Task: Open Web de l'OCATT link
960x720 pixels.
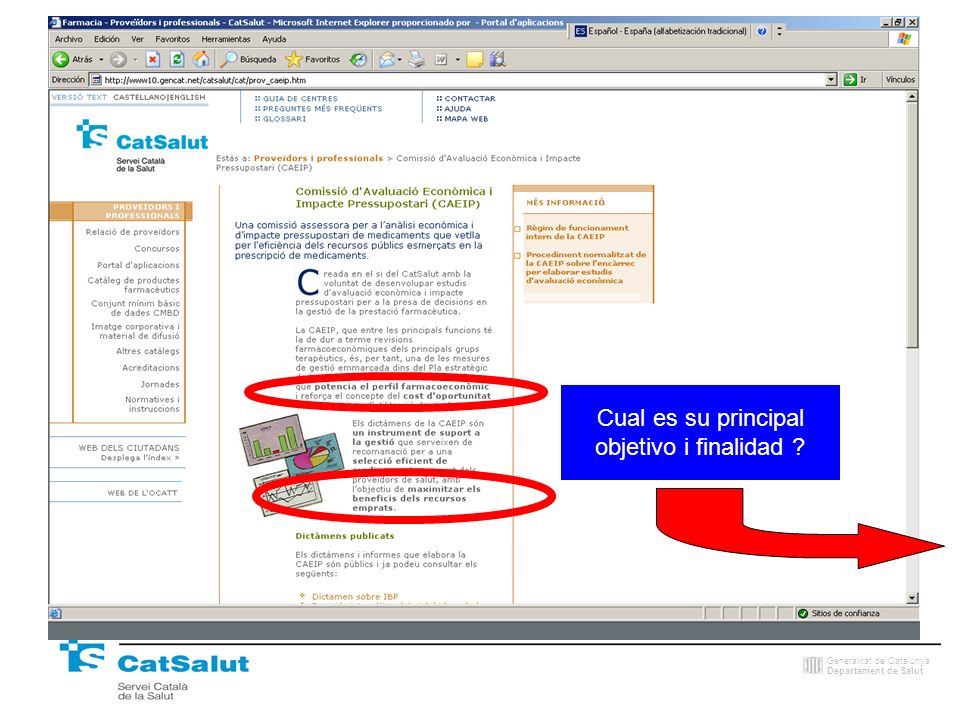Action: coord(143,493)
